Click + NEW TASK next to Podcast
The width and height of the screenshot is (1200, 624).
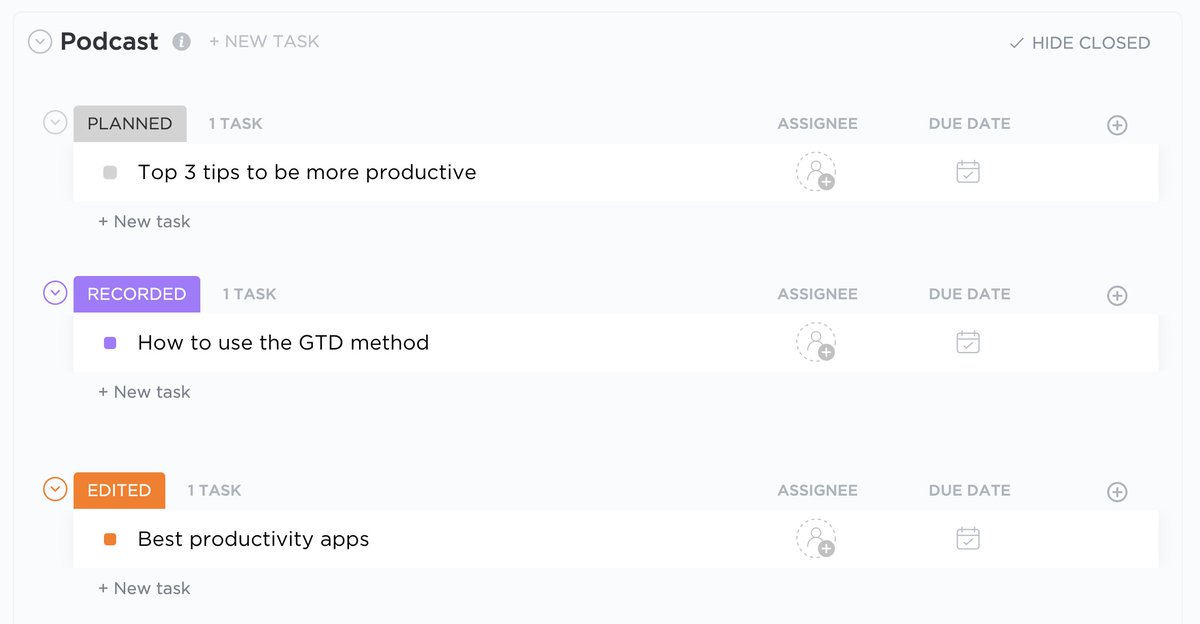264,42
